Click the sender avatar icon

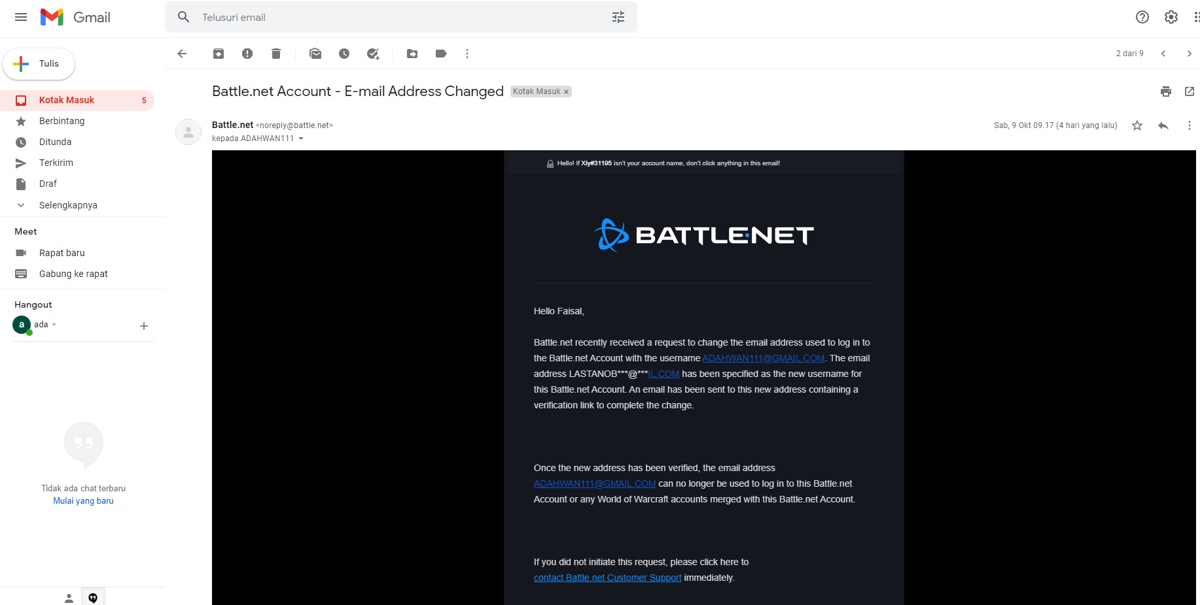pos(188,132)
